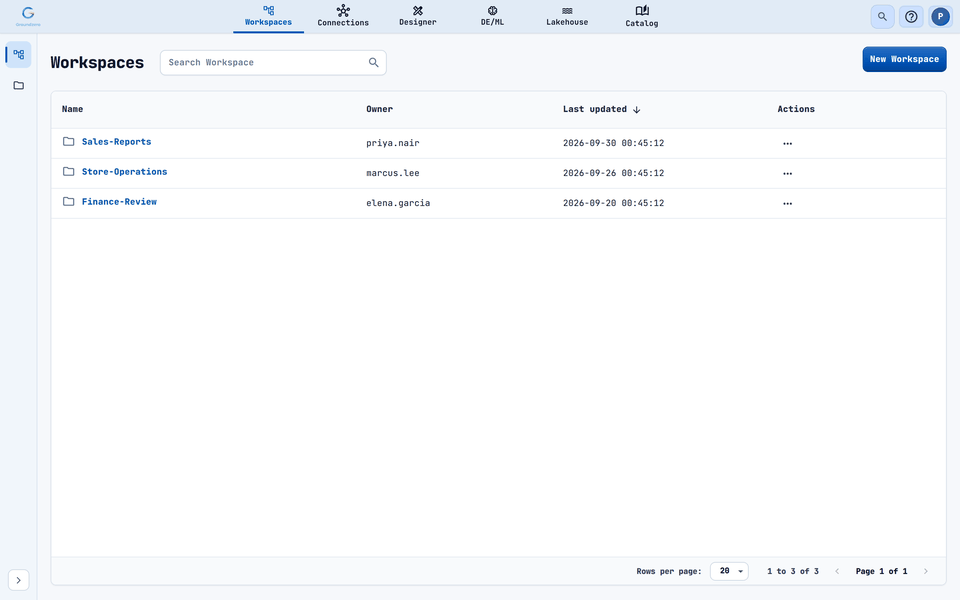Image resolution: width=960 pixels, height=600 pixels.
Task: Open the rows per page dropdown
Action: 729,571
